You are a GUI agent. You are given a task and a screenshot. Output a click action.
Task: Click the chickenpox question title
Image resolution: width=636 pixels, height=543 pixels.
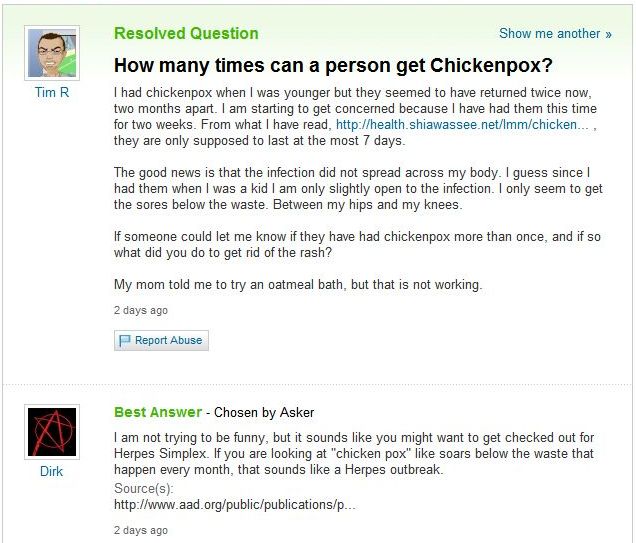click(x=335, y=67)
